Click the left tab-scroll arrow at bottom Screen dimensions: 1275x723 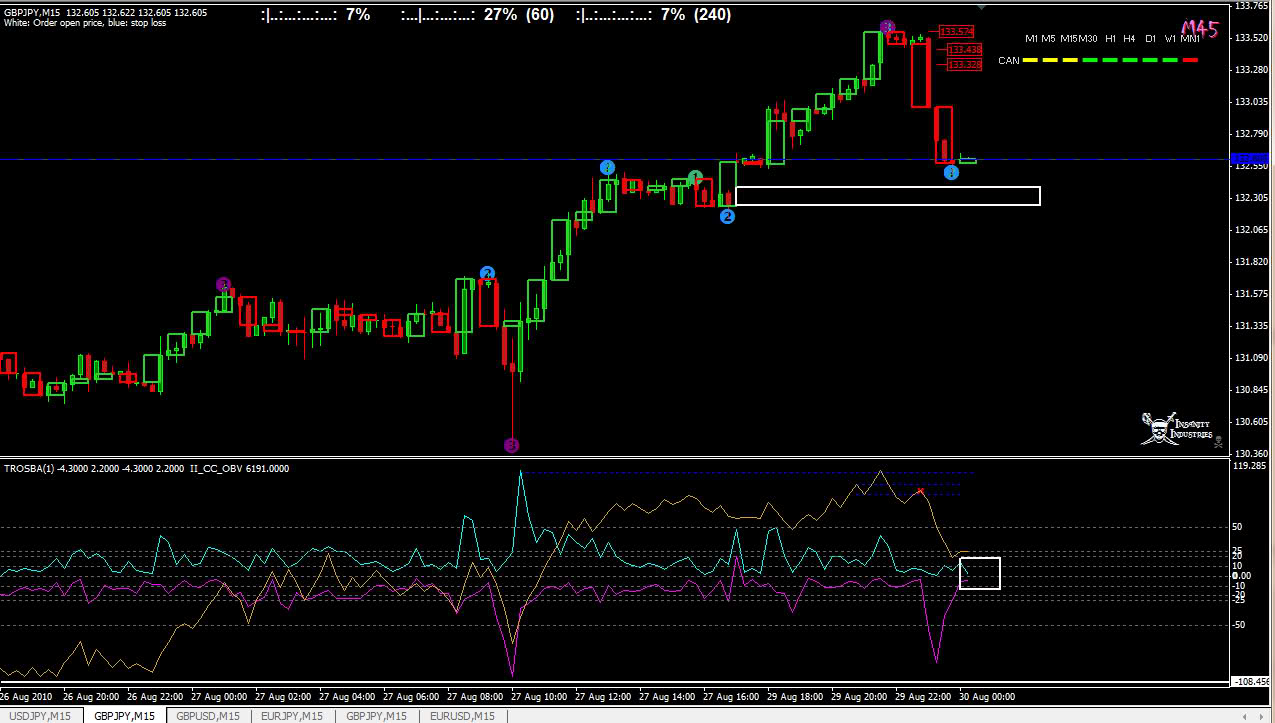pyautogui.click(x=1246, y=716)
